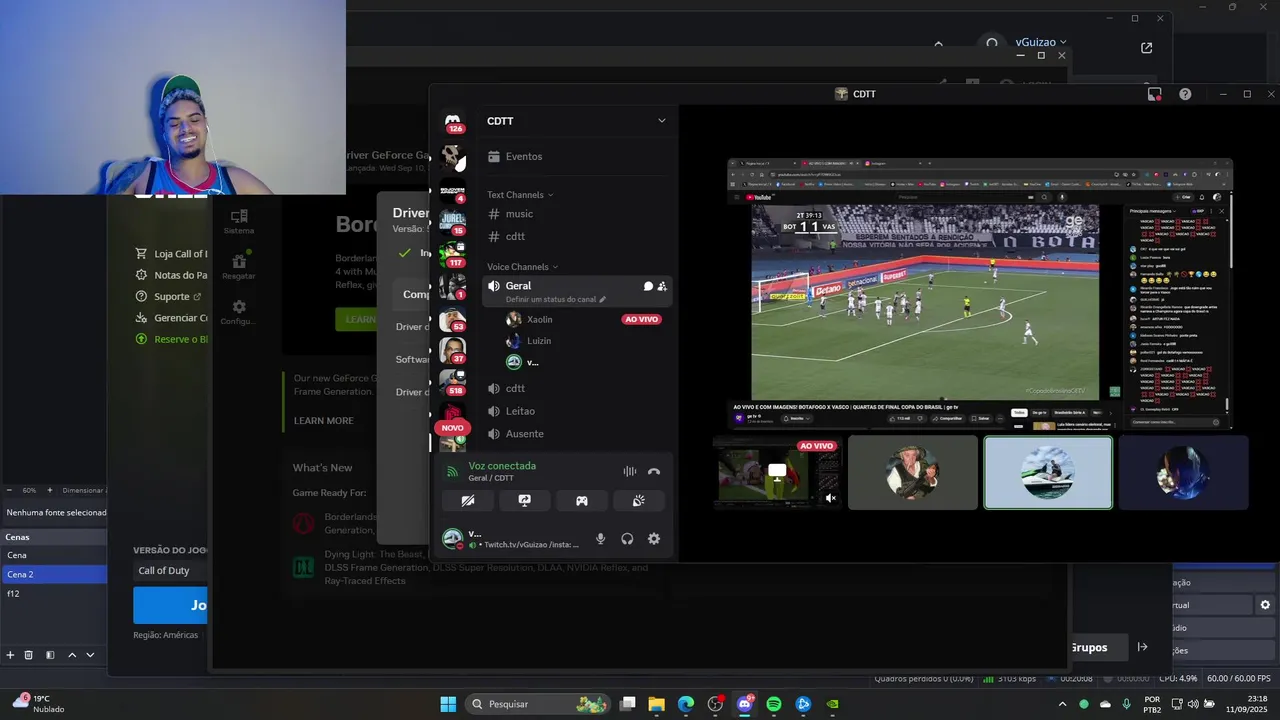Show hidden system tray icons
The width and height of the screenshot is (1280, 720).
1063,704
